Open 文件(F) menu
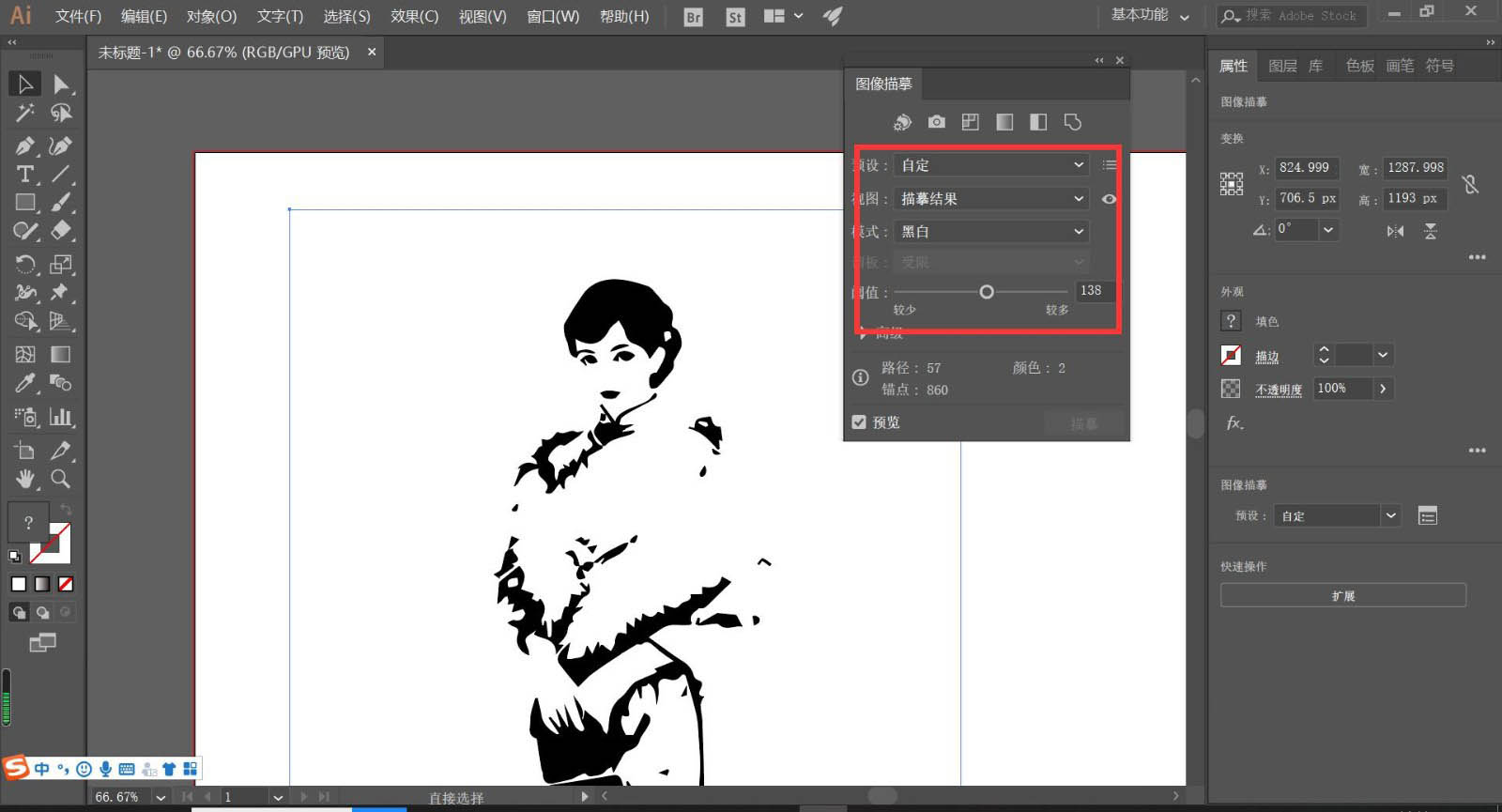The image size is (1502, 812). (x=78, y=16)
